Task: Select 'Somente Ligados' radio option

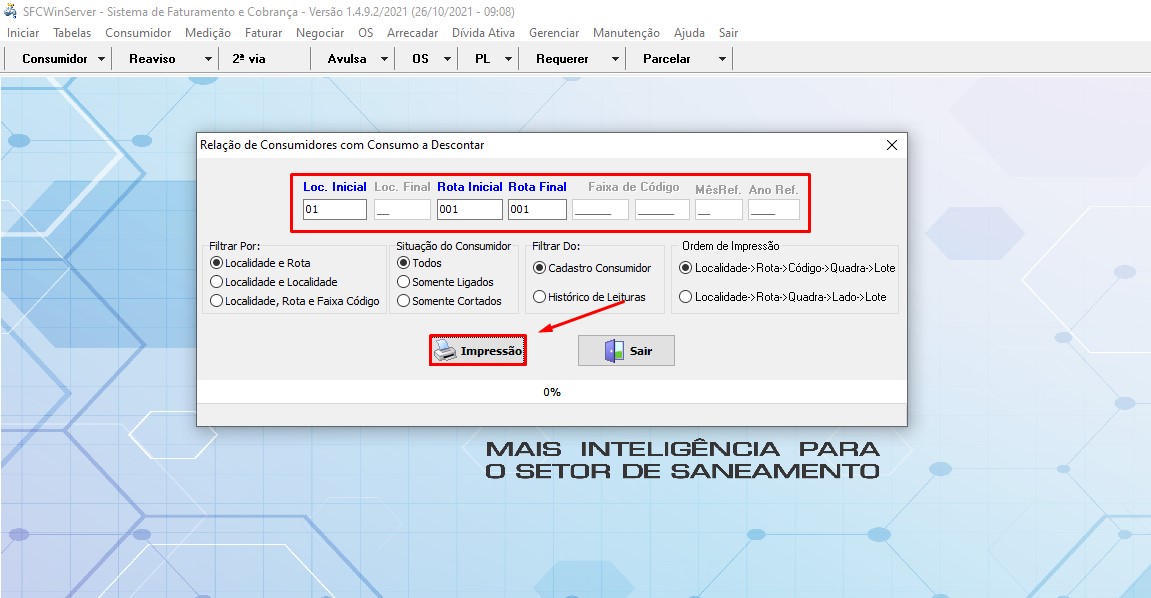Action: pyautogui.click(x=404, y=282)
